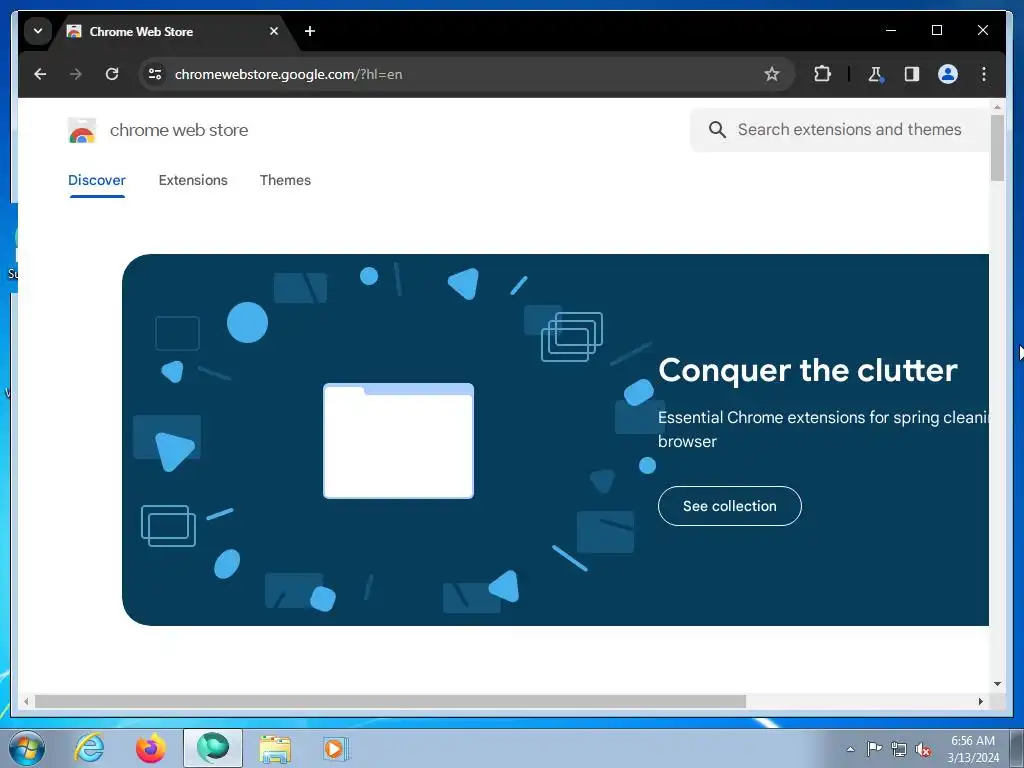Viewport: 1024px width, 768px height.
Task: Open the Windows Start menu
Action: (x=27, y=748)
